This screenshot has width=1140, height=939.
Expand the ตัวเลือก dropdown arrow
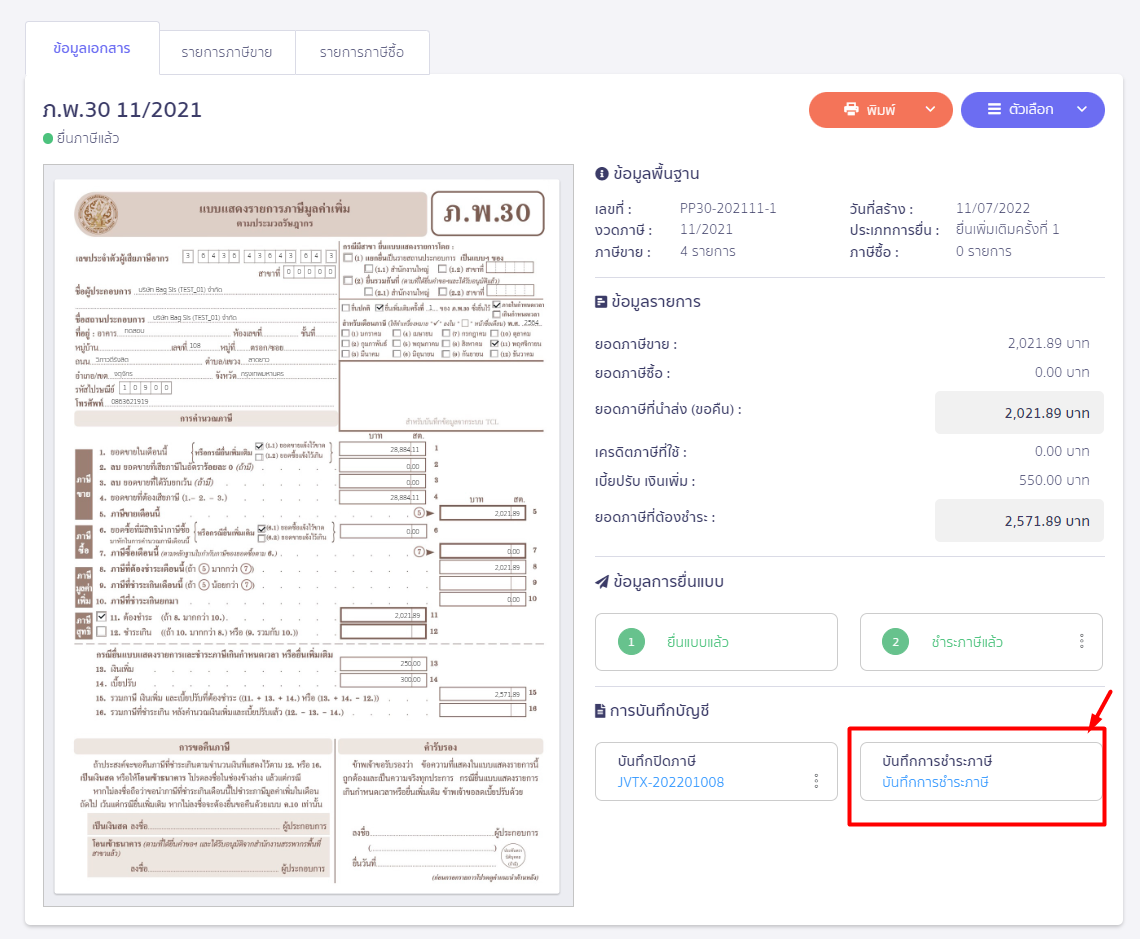point(1081,110)
